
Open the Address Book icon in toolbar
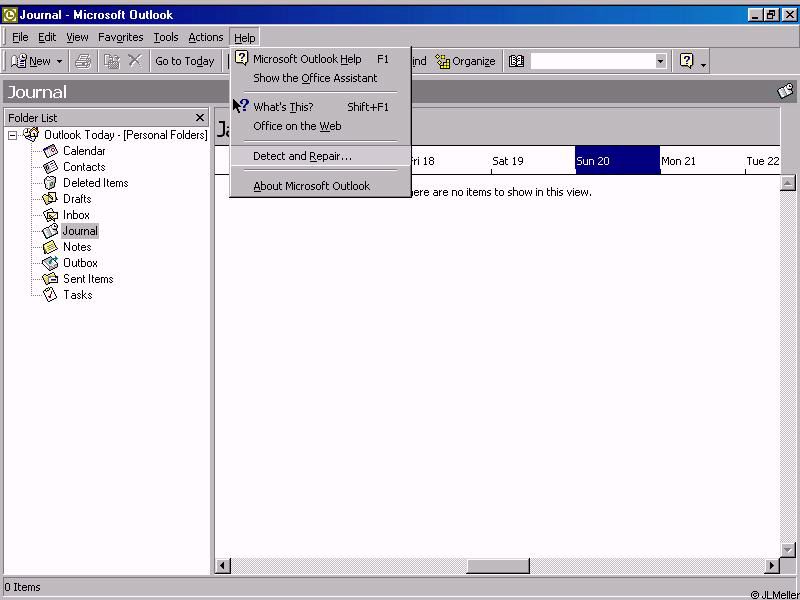pos(516,61)
